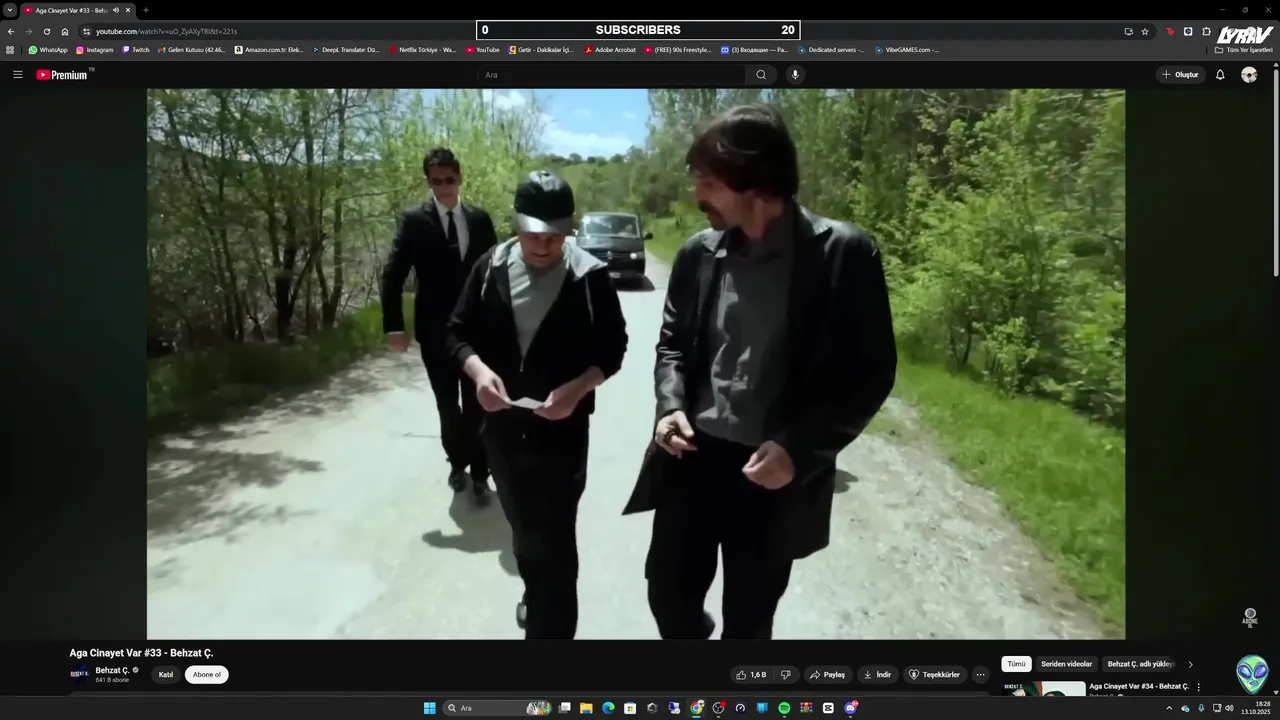Open YouTube notifications bell
1280x720 pixels.
[1220, 75]
